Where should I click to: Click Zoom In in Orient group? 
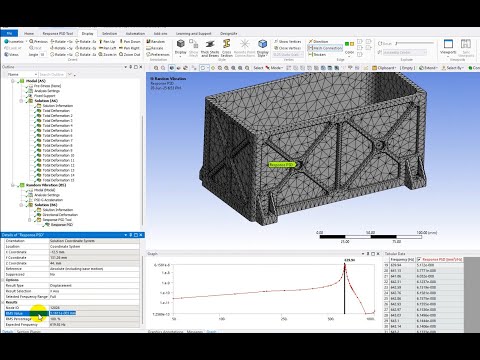point(107,54)
